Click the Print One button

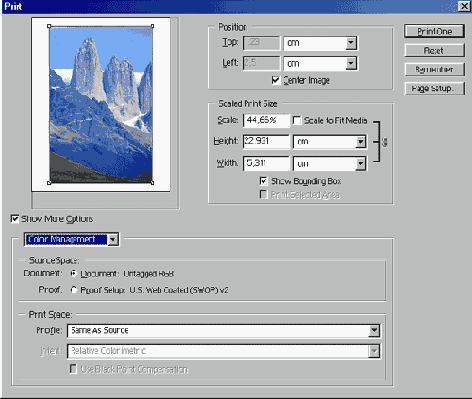pyautogui.click(x=434, y=31)
